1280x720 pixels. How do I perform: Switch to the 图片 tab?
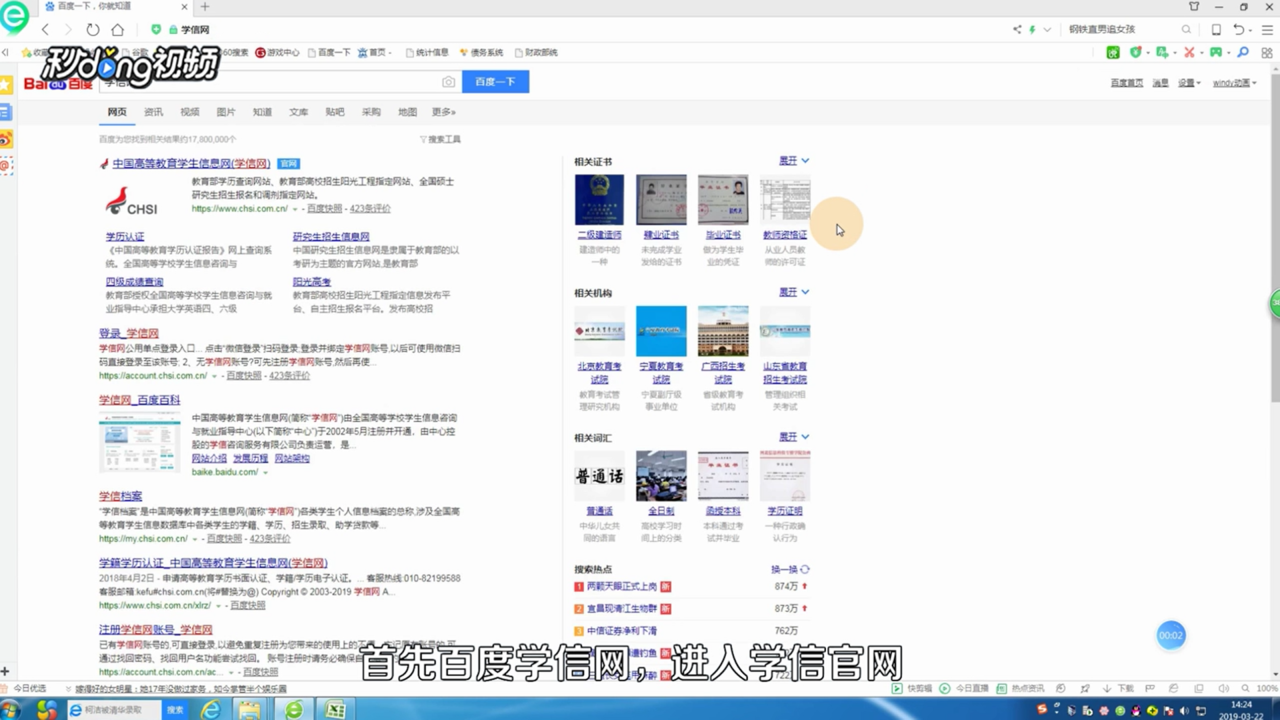(226, 112)
